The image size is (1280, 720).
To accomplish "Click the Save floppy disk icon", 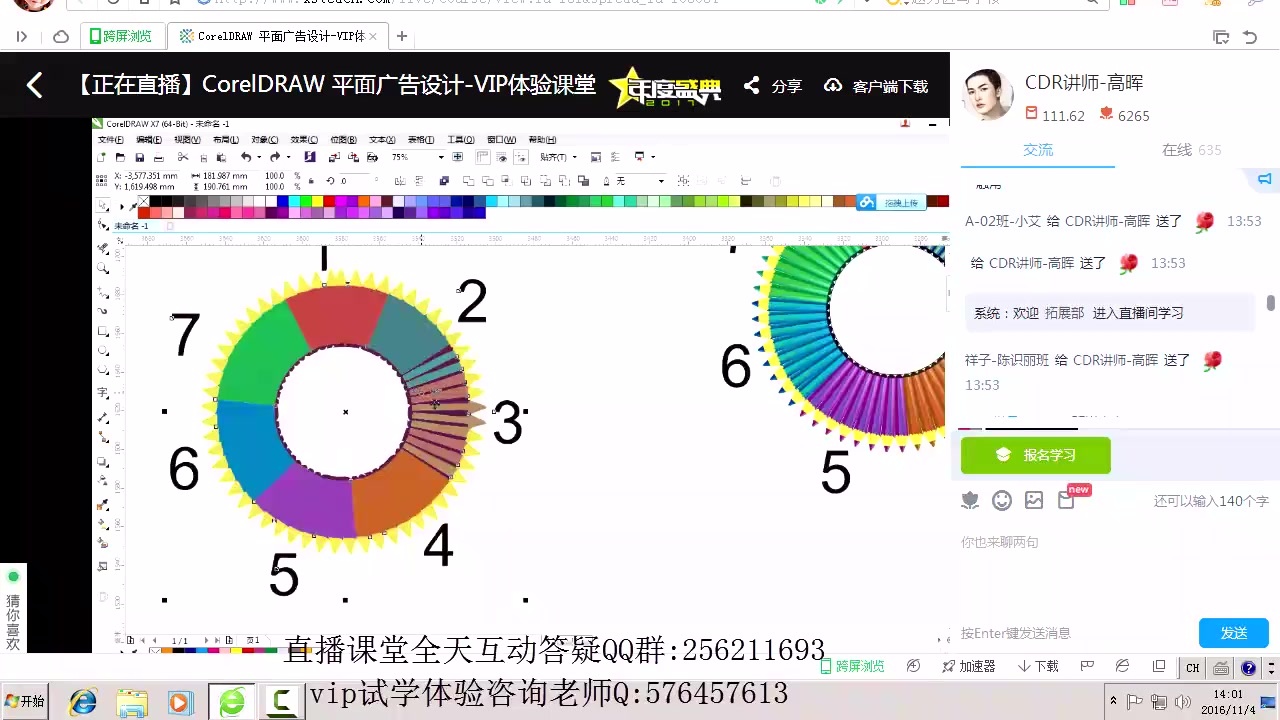I will pos(140,157).
